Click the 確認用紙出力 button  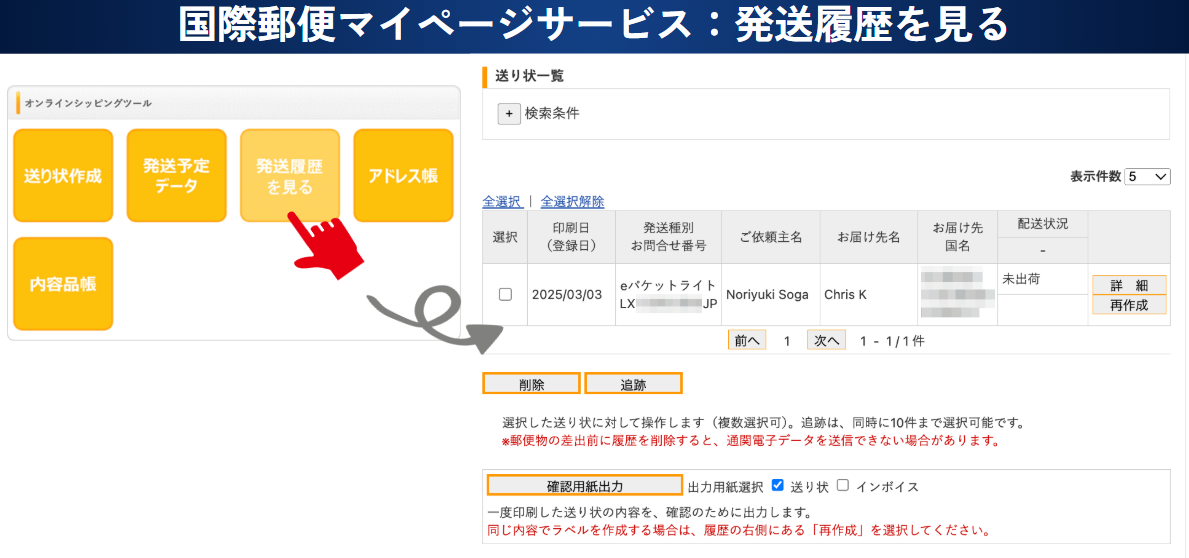click(x=584, y=486)
